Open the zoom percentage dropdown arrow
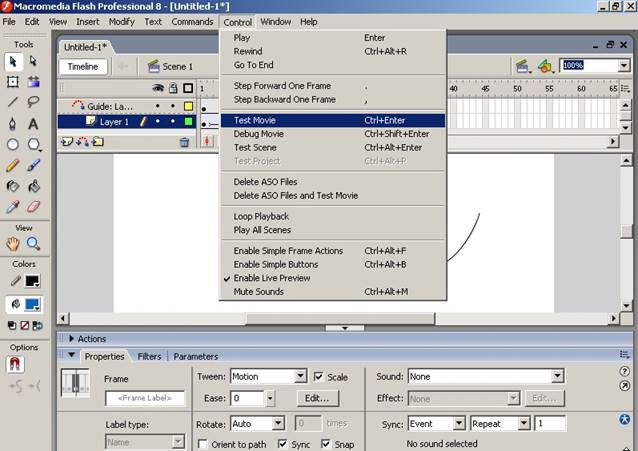638x451 pixels. click(x=624, y=66)
